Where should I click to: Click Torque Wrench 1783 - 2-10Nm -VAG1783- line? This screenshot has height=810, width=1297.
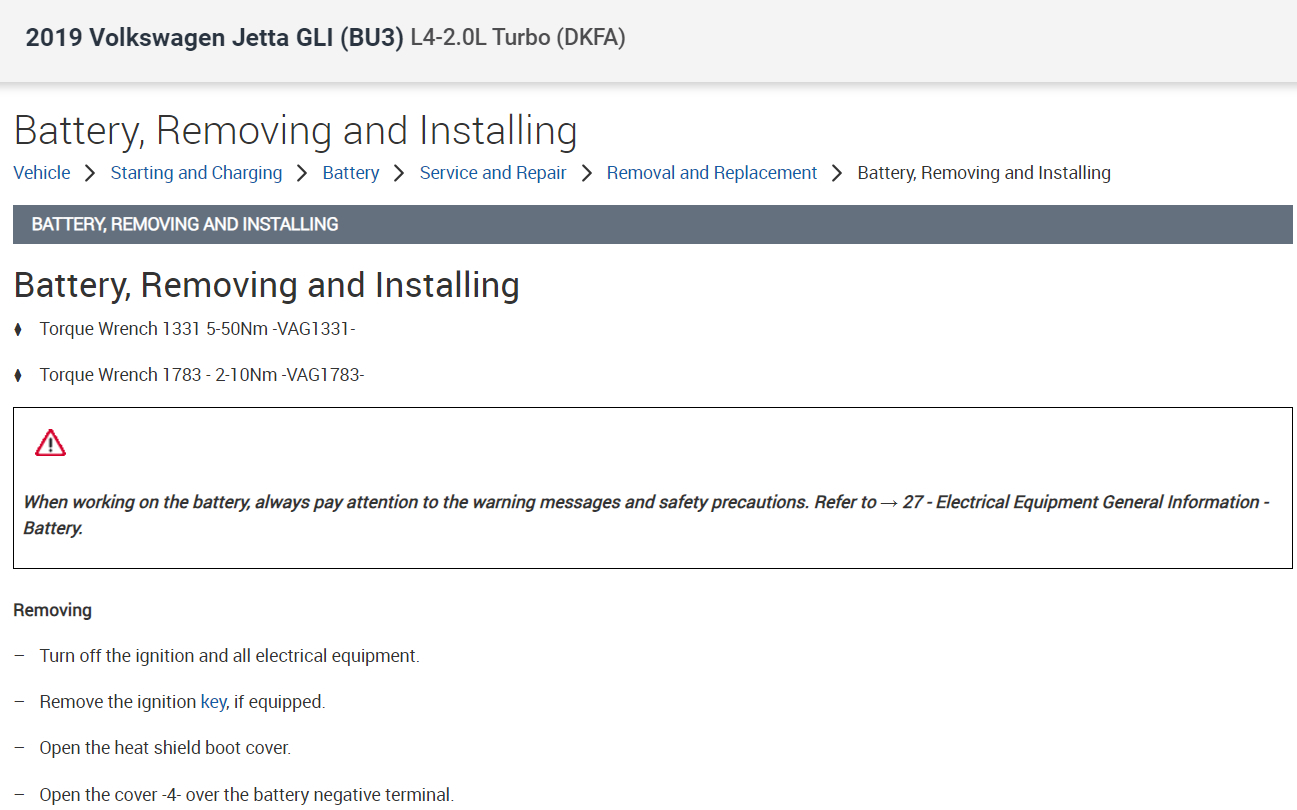[202, 375]
